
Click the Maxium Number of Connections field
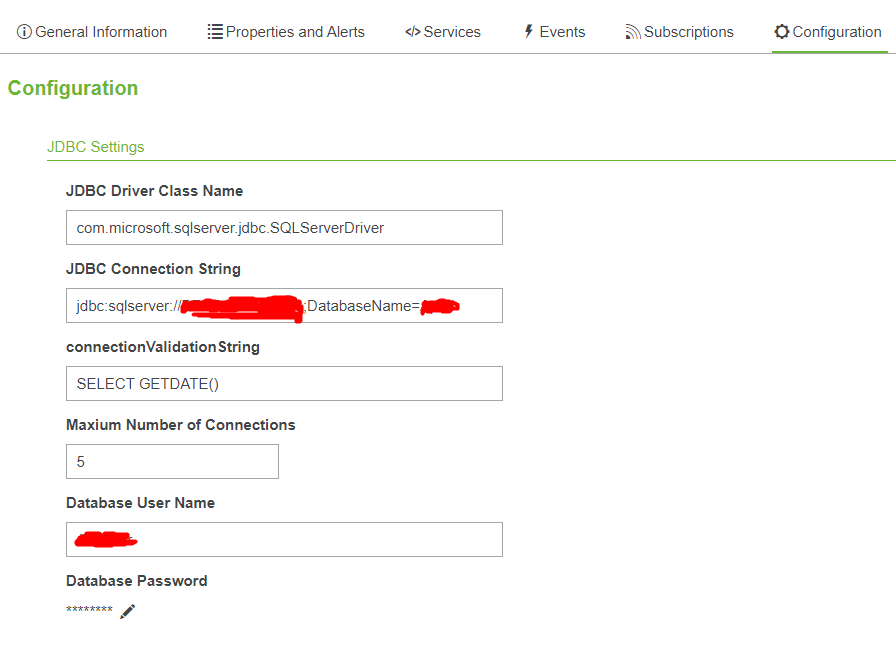pos(172,462)
